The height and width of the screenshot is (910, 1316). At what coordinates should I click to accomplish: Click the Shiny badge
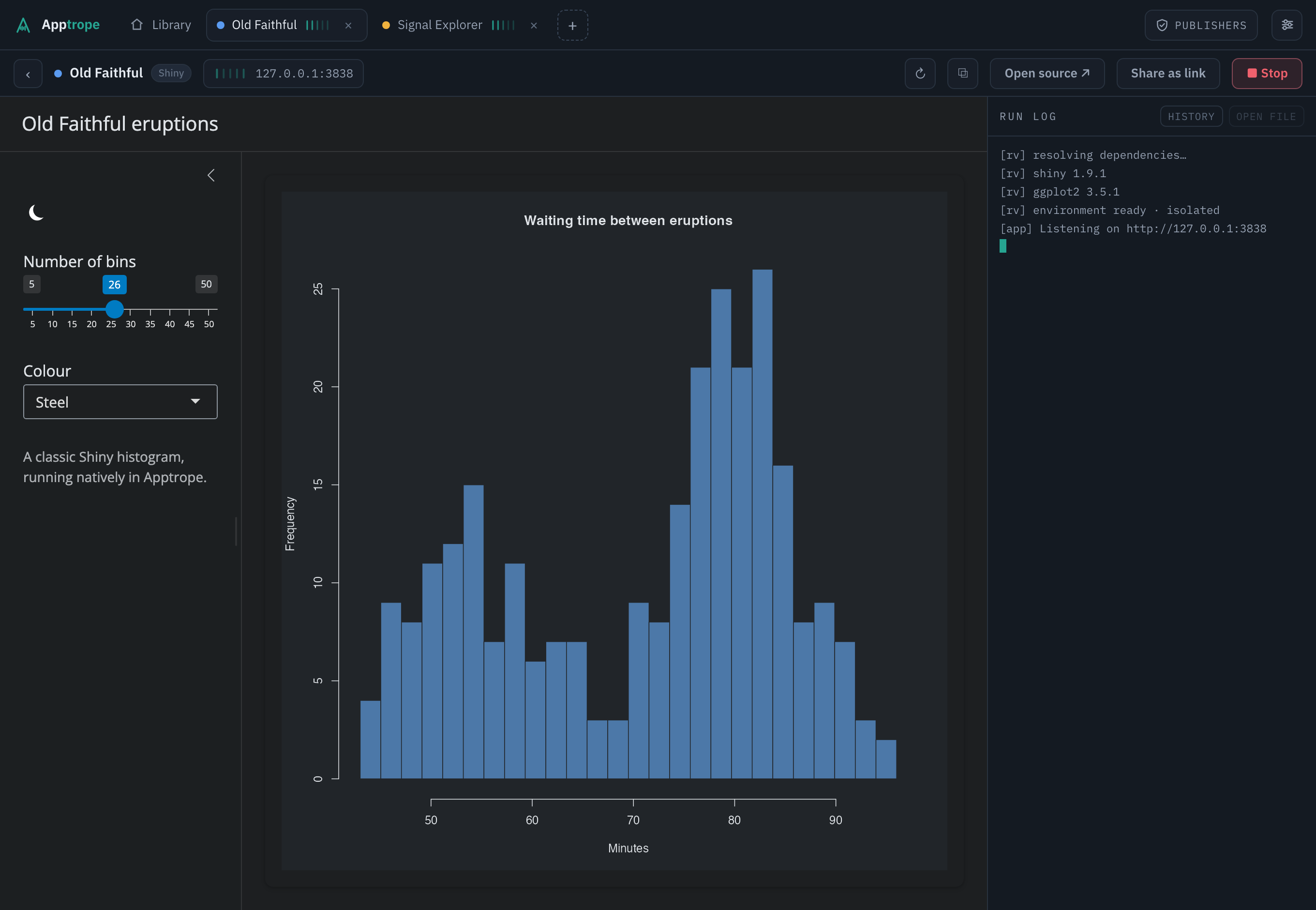(171, 73)
